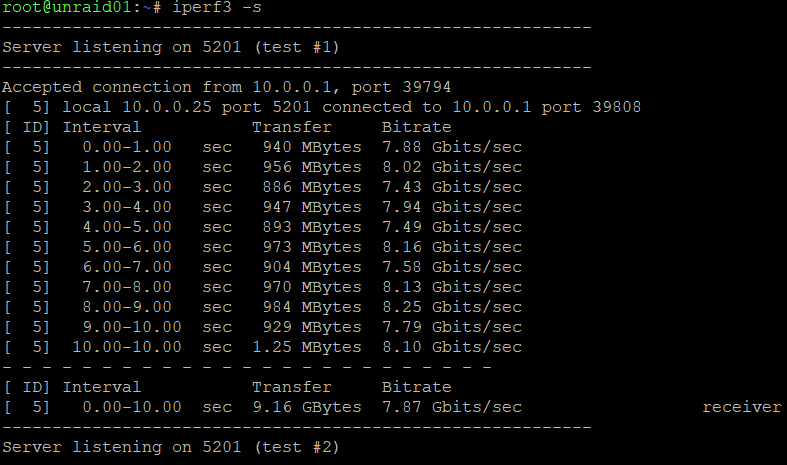
Task: Click the 9.16 GBytes summary total
Action: [307, 407]
